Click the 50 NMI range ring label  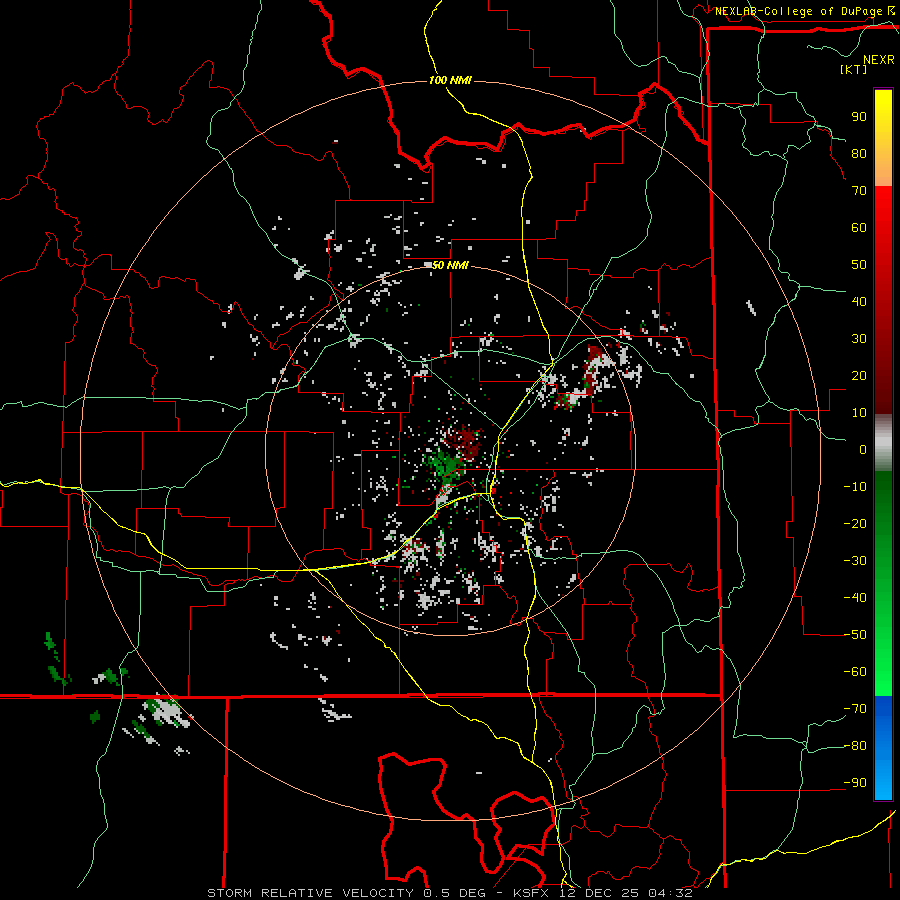pyautogui.click(x=450, y=265)
